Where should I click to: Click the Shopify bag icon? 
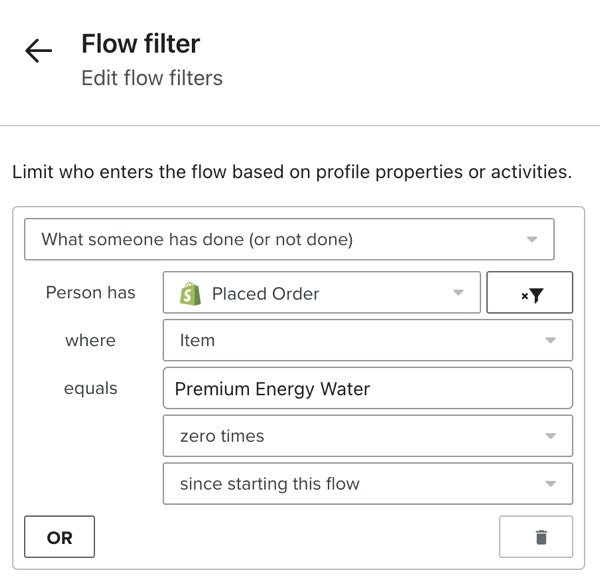point(190,293)
